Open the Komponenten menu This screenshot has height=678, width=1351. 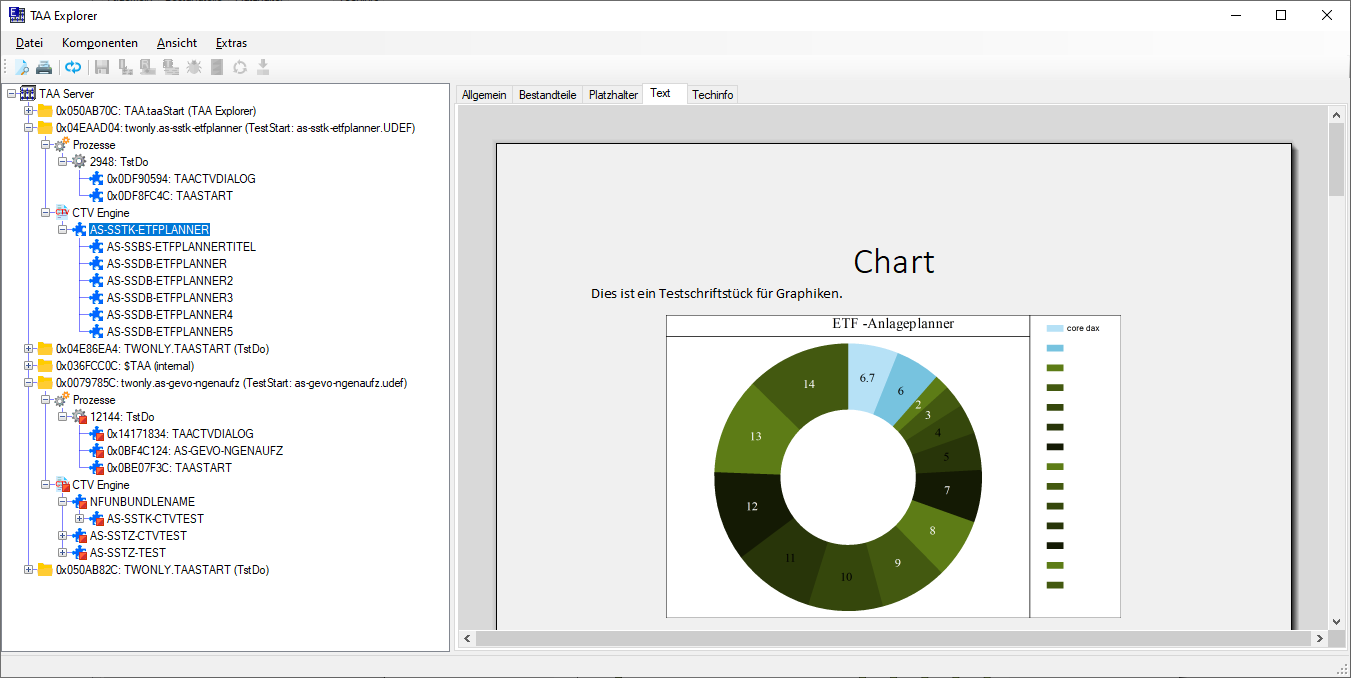pos(99,43)
